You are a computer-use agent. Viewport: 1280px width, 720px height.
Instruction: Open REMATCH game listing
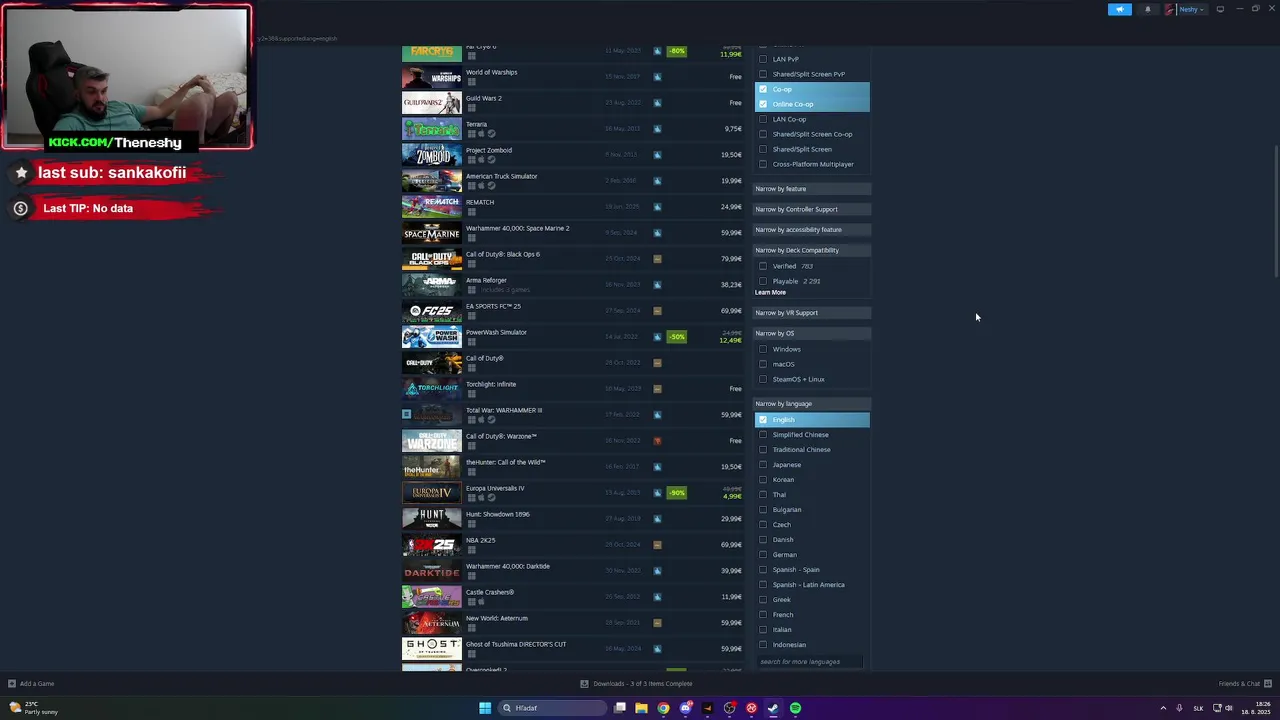573,207
